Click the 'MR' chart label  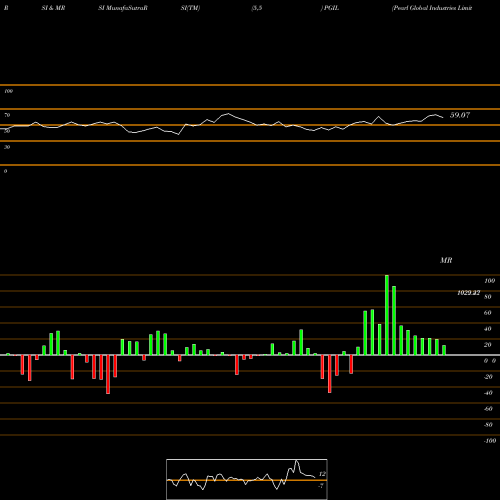pyautogui.click(x=446, y=260)
